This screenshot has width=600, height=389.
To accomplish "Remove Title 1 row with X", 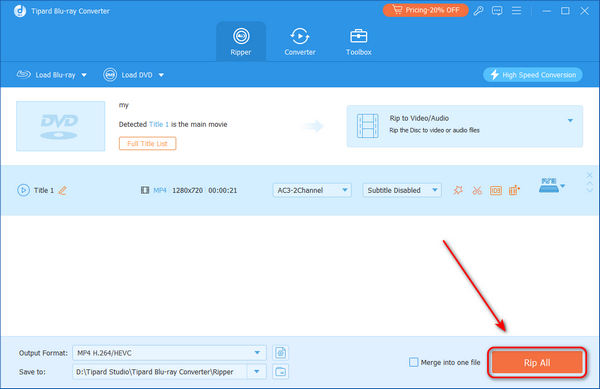I will coord(589,175).
